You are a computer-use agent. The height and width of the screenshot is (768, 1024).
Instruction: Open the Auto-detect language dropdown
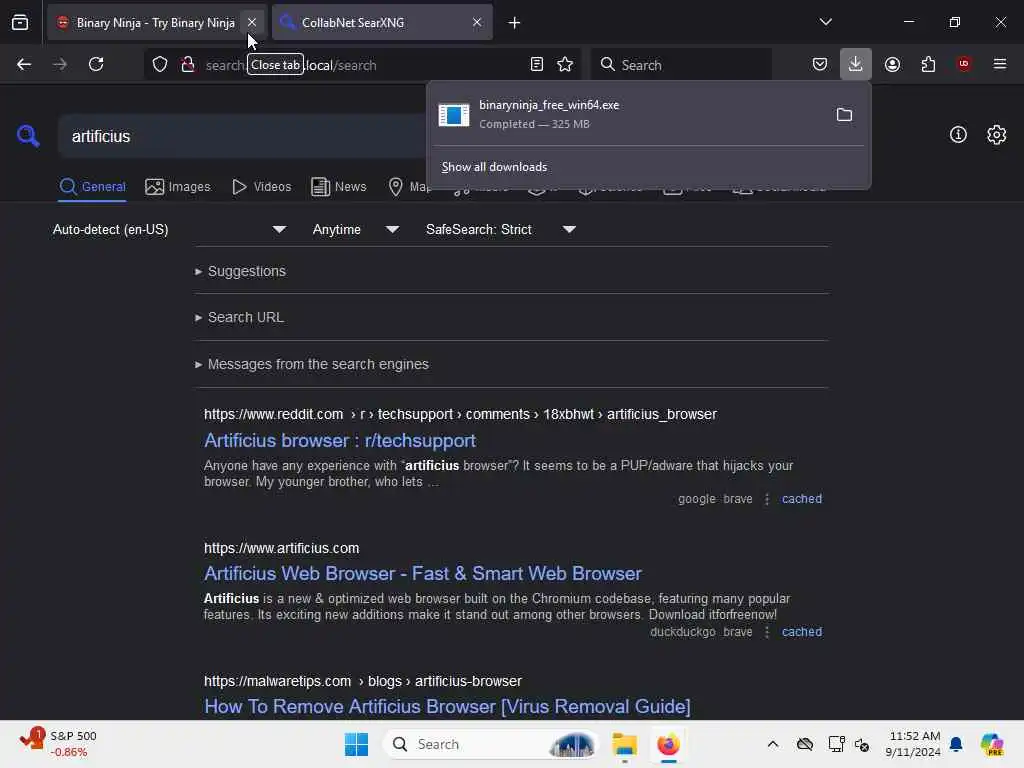coord(169,229)
